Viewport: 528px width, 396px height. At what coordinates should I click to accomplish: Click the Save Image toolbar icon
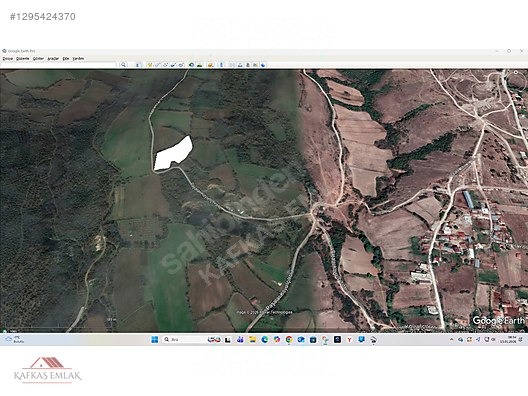pos(248,65)
